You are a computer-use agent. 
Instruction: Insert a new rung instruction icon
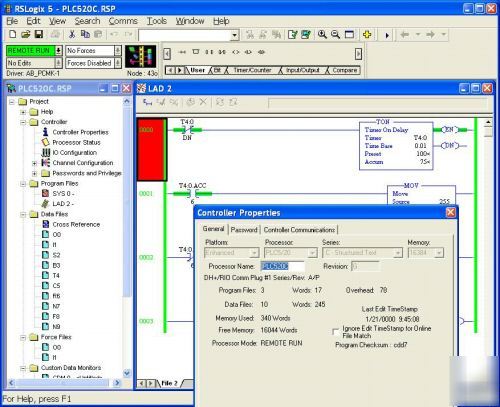[x=182, y=52]
